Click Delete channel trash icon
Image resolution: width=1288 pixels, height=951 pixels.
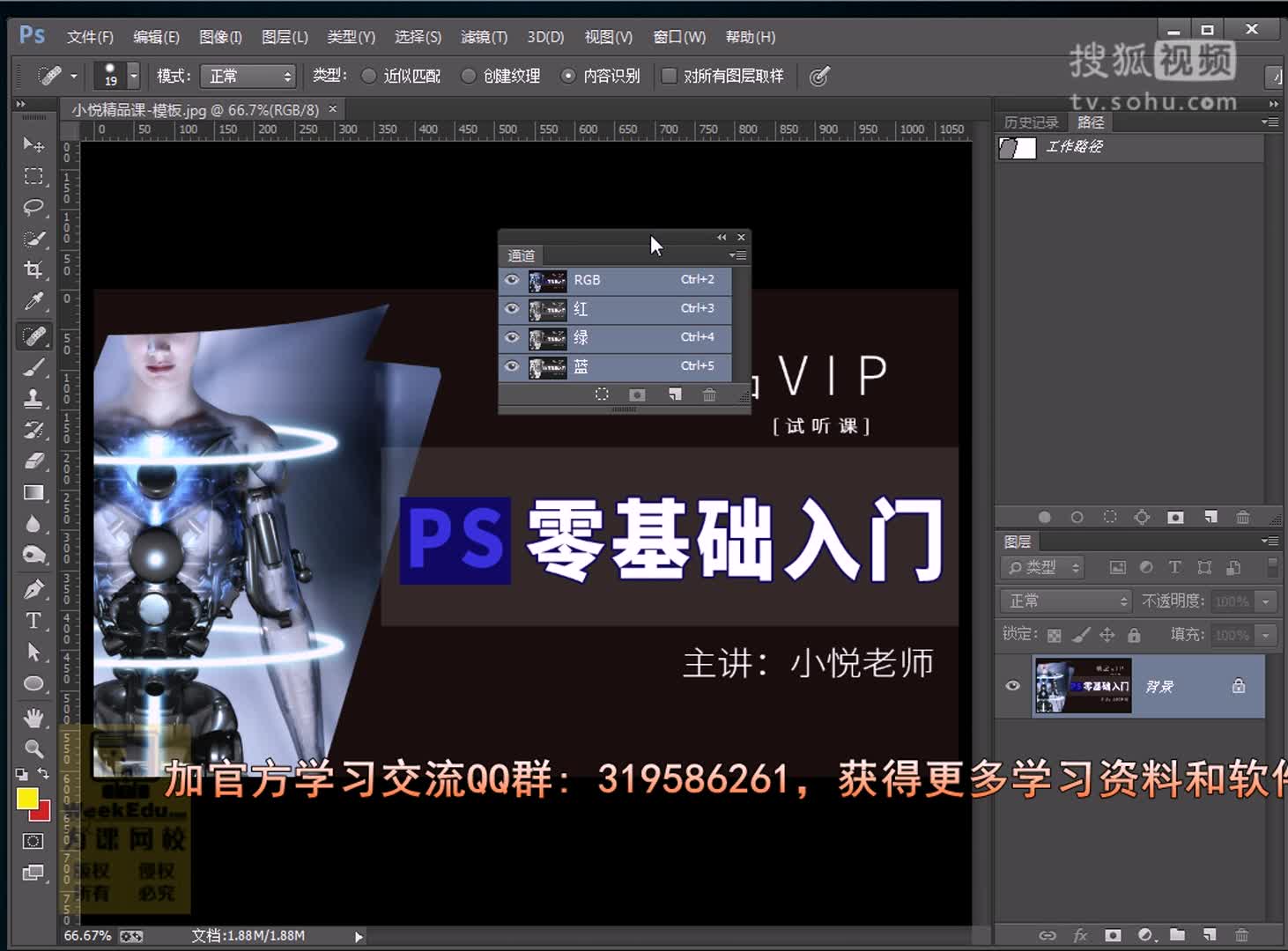[x=709, y=394]
